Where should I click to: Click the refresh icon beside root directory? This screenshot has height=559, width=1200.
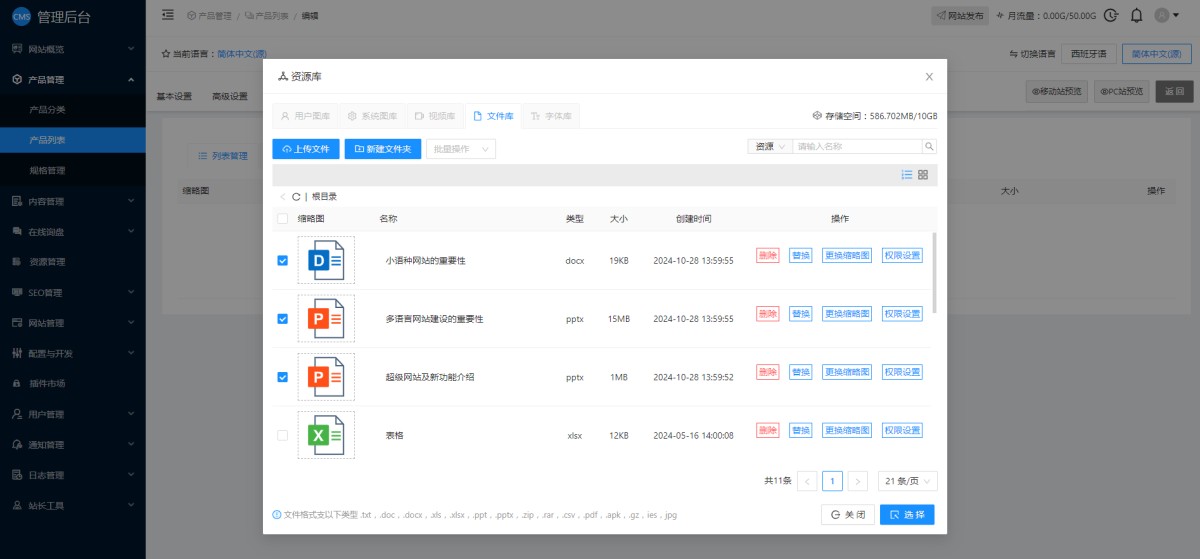click(x=296, y=197)
